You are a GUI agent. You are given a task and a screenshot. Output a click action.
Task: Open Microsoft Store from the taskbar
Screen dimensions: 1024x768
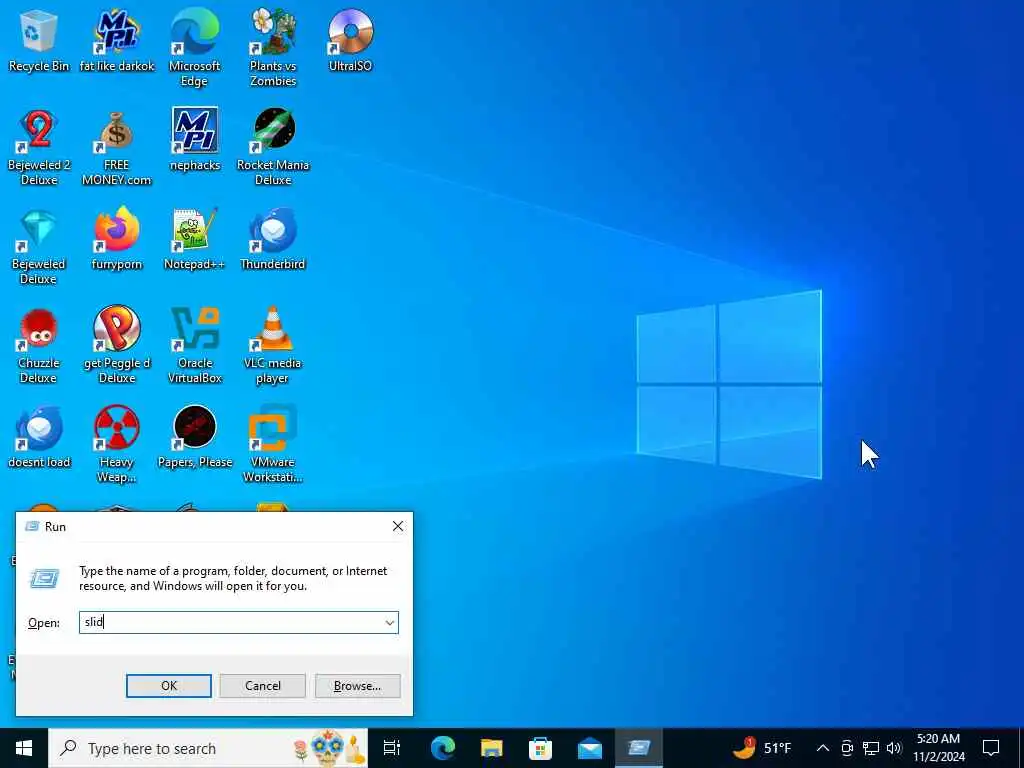click(541, 748)
